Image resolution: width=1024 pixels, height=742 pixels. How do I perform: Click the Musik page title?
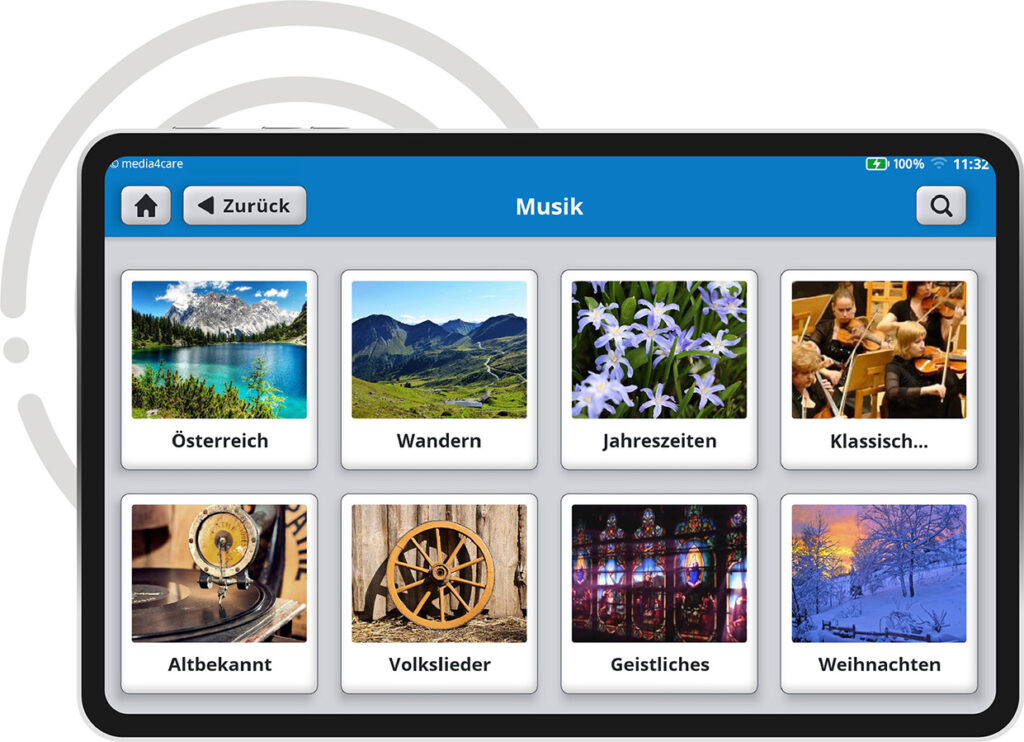[x=549, y=206]
